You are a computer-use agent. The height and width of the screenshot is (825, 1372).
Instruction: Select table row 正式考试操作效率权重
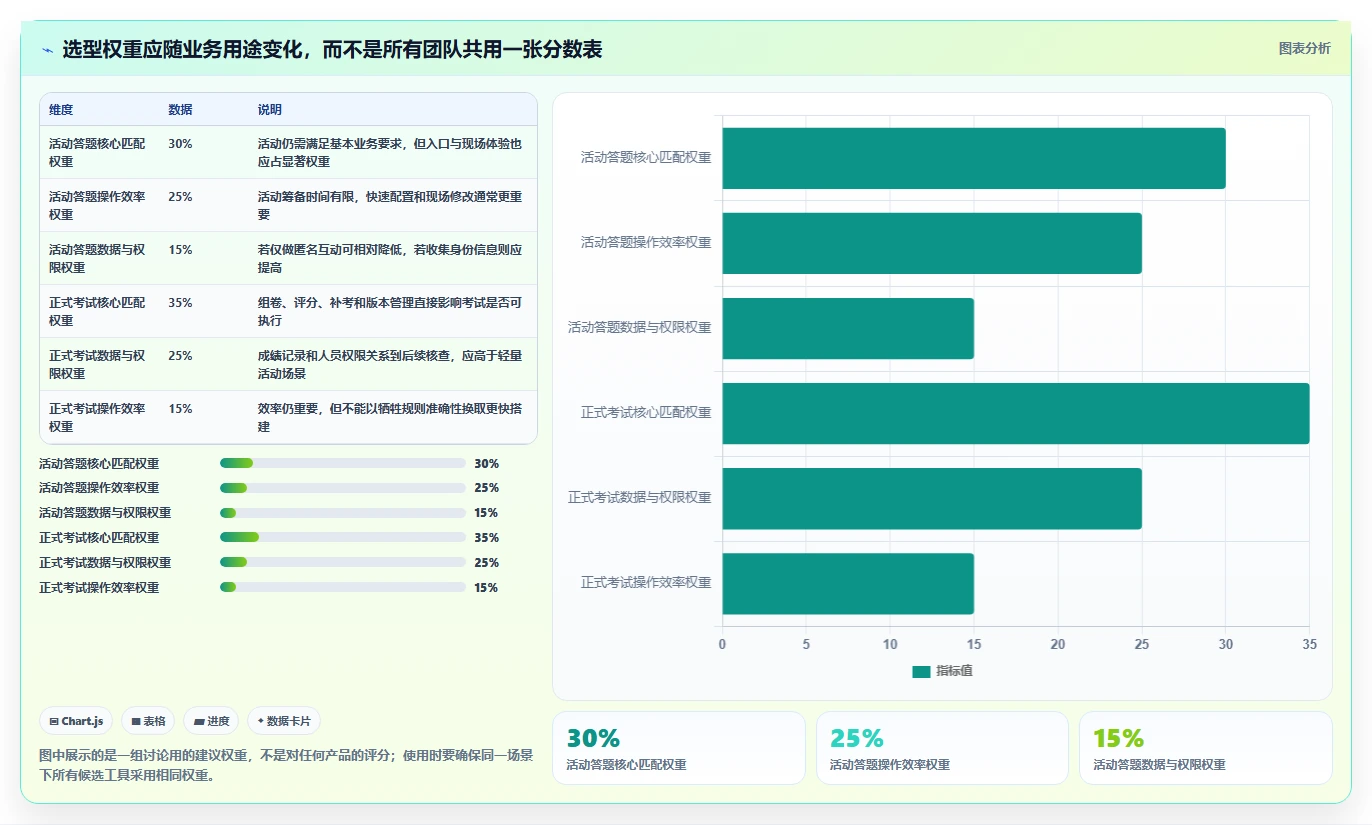288,417
